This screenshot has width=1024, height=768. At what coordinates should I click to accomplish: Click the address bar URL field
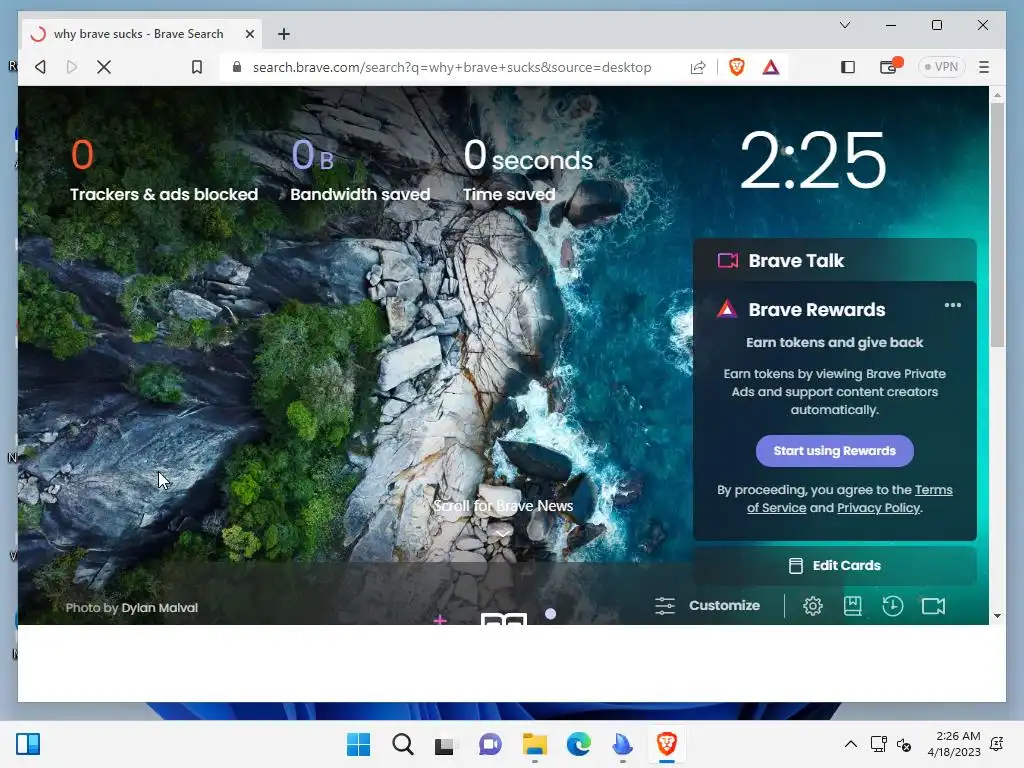point(452,67)
